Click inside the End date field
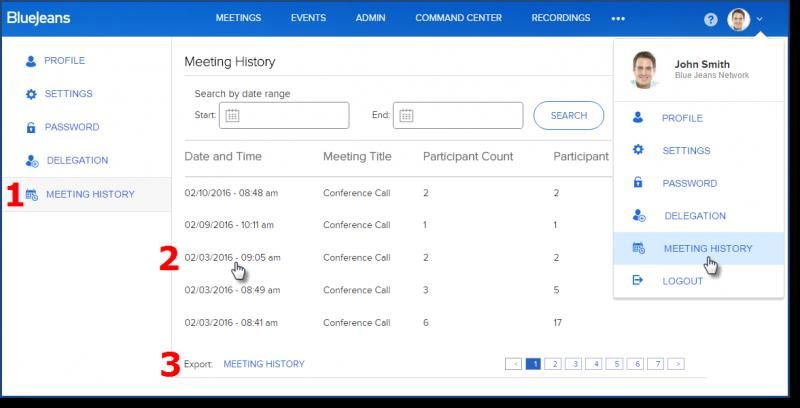Screen dimensions: 800x408 click(458, 115)
